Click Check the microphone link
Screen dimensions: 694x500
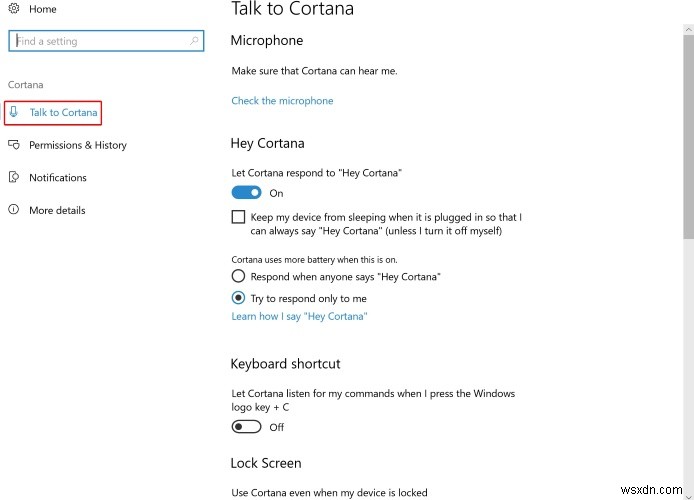pyautogui.click(x=282, y=101)
